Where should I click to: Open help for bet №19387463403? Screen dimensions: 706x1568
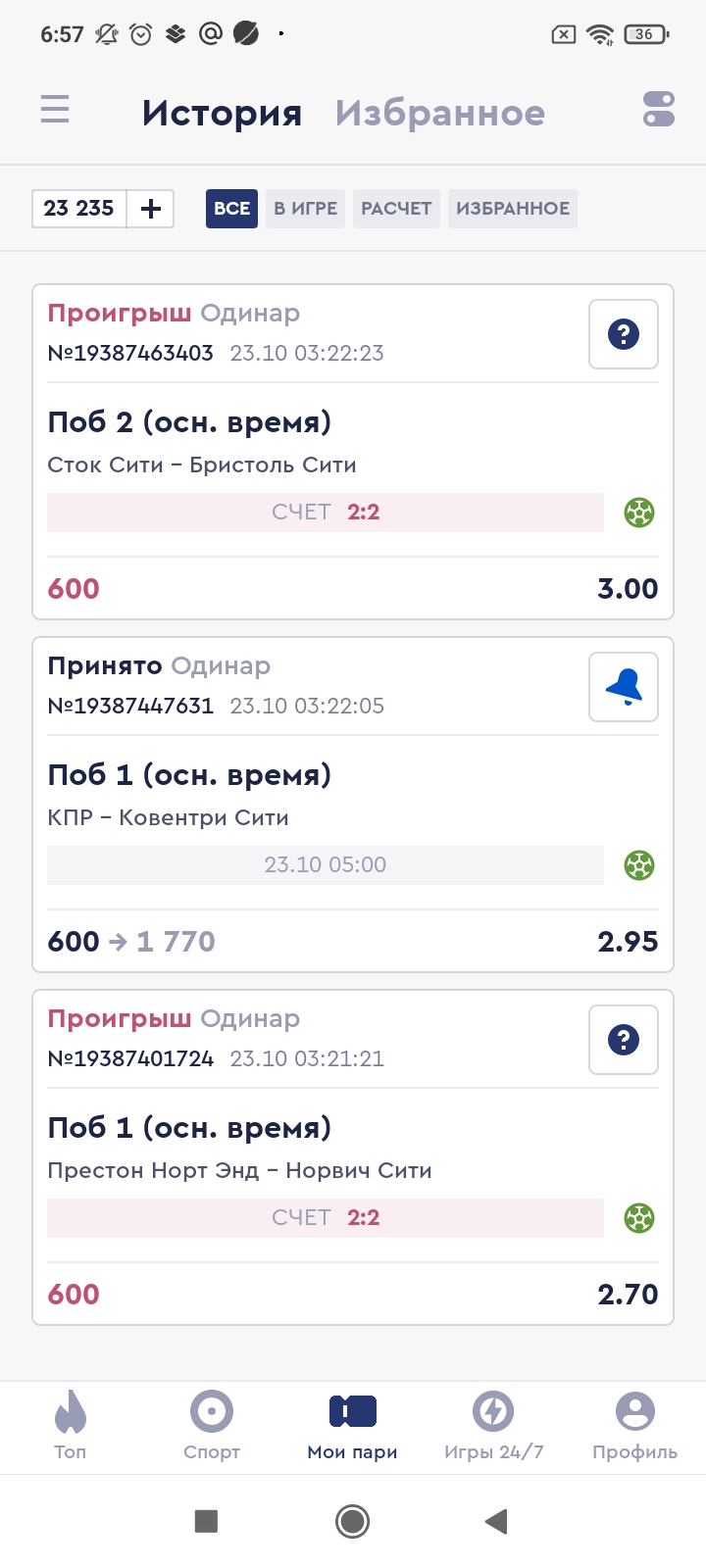tap(623, 334)
